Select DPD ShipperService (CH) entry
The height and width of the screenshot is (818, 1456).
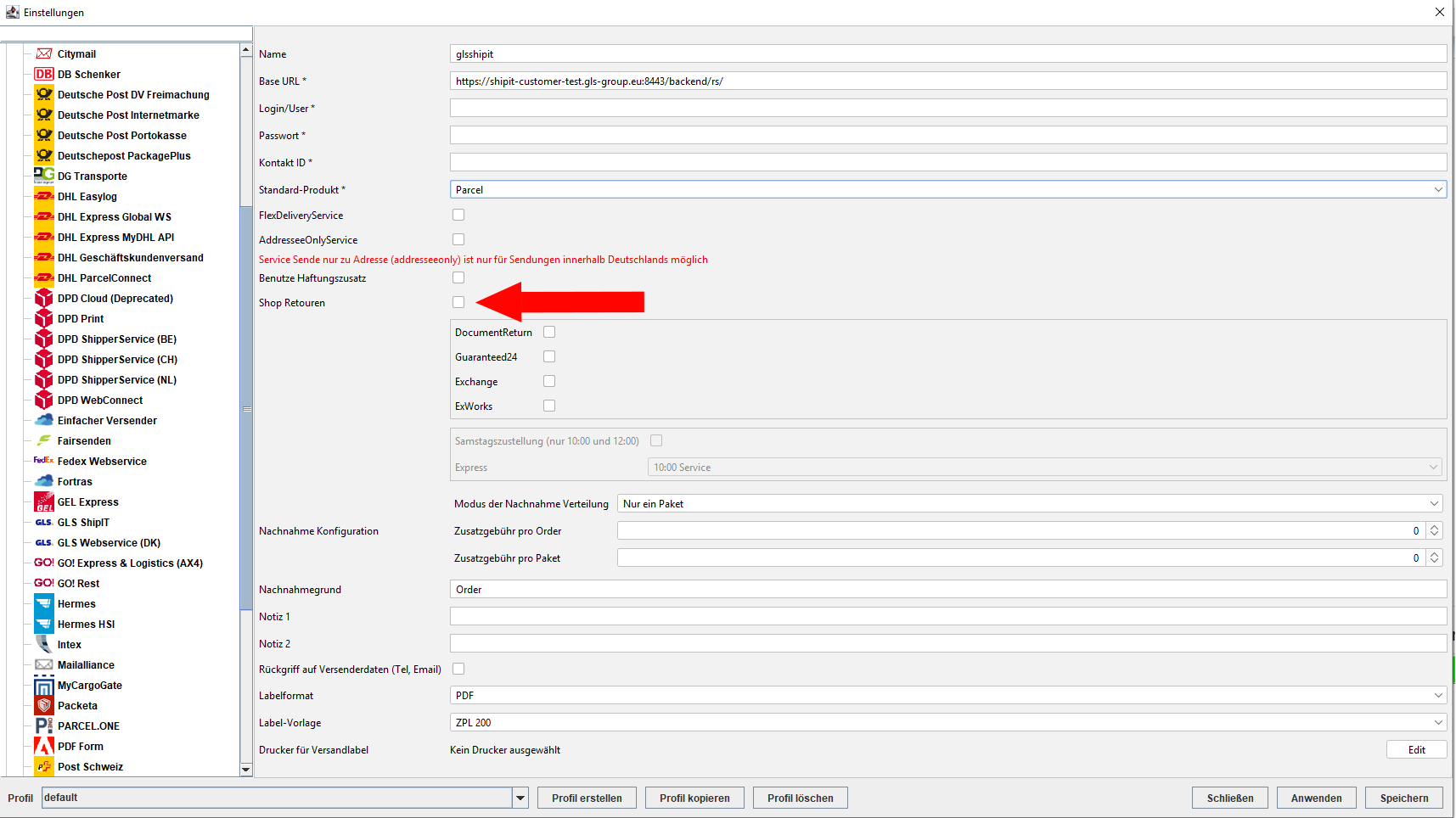click(117, 359)
